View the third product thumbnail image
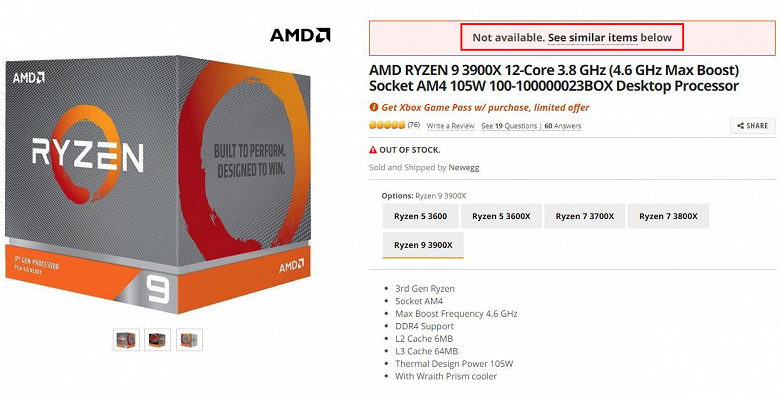Image resolution: width=780 pixels, height=400 pixels. tap(189, 339)
